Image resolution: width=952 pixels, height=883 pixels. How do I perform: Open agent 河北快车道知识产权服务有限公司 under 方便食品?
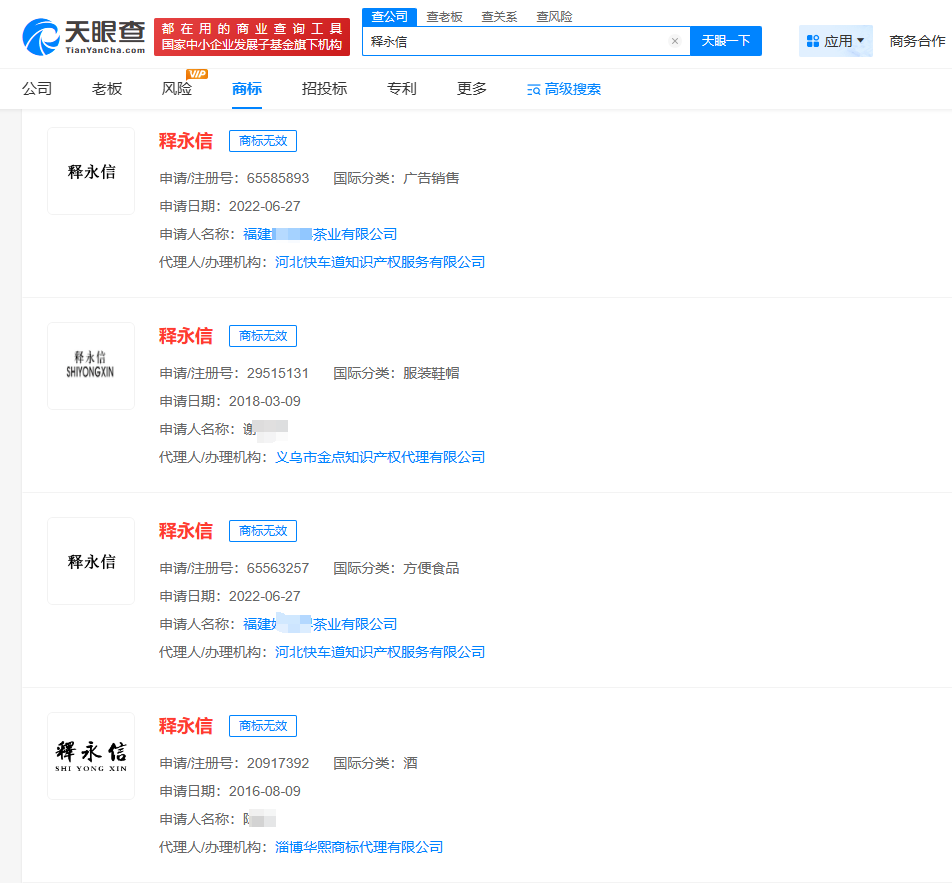[x=380, y=652]
